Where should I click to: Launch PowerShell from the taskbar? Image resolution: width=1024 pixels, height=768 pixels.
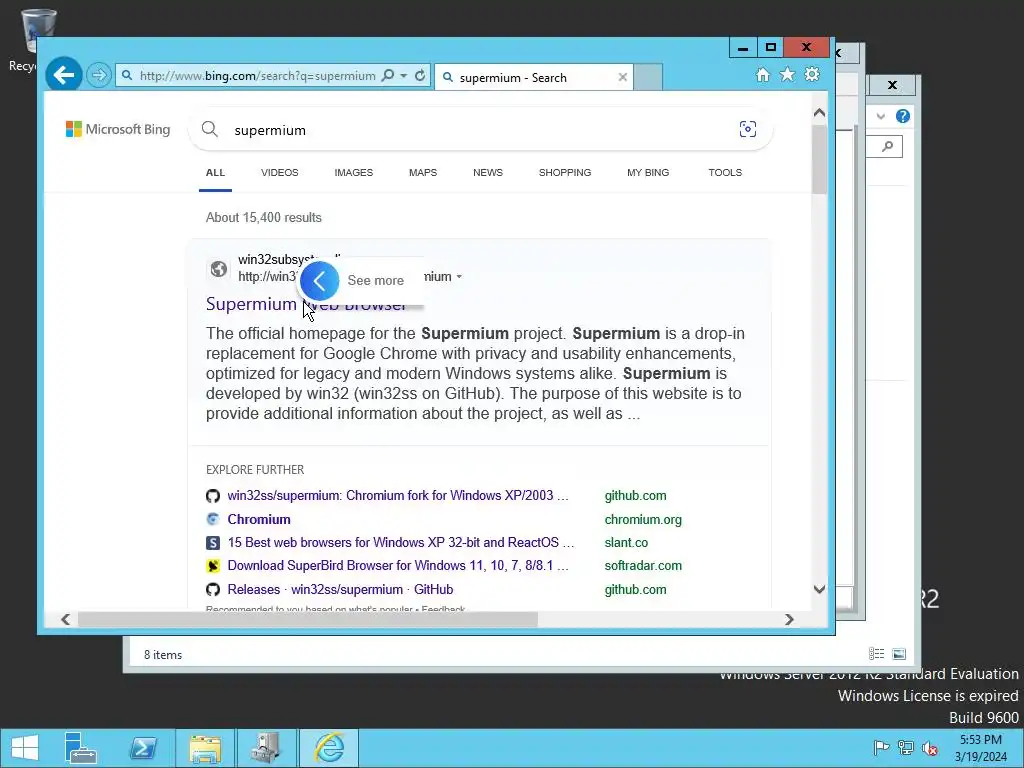143,748
